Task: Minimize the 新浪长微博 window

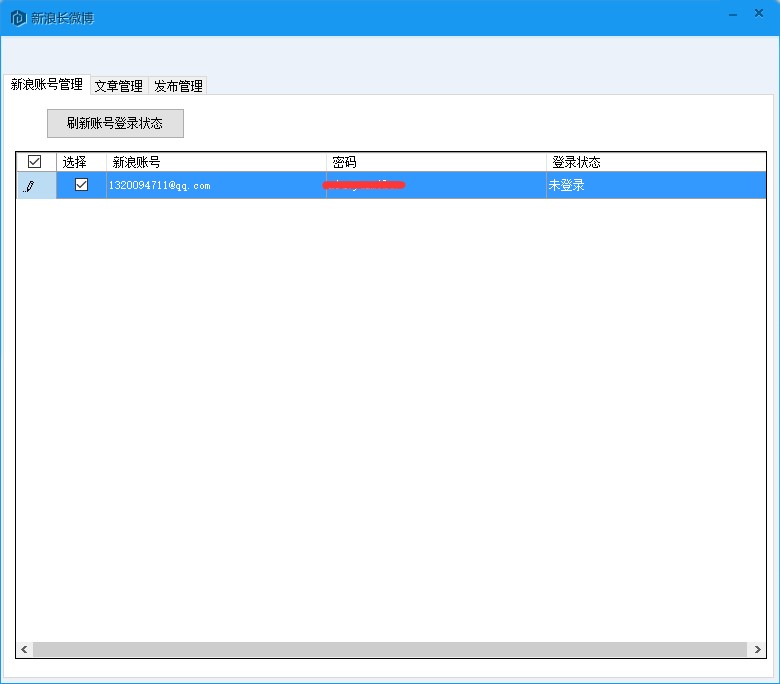Action: [x=733, y=15]
